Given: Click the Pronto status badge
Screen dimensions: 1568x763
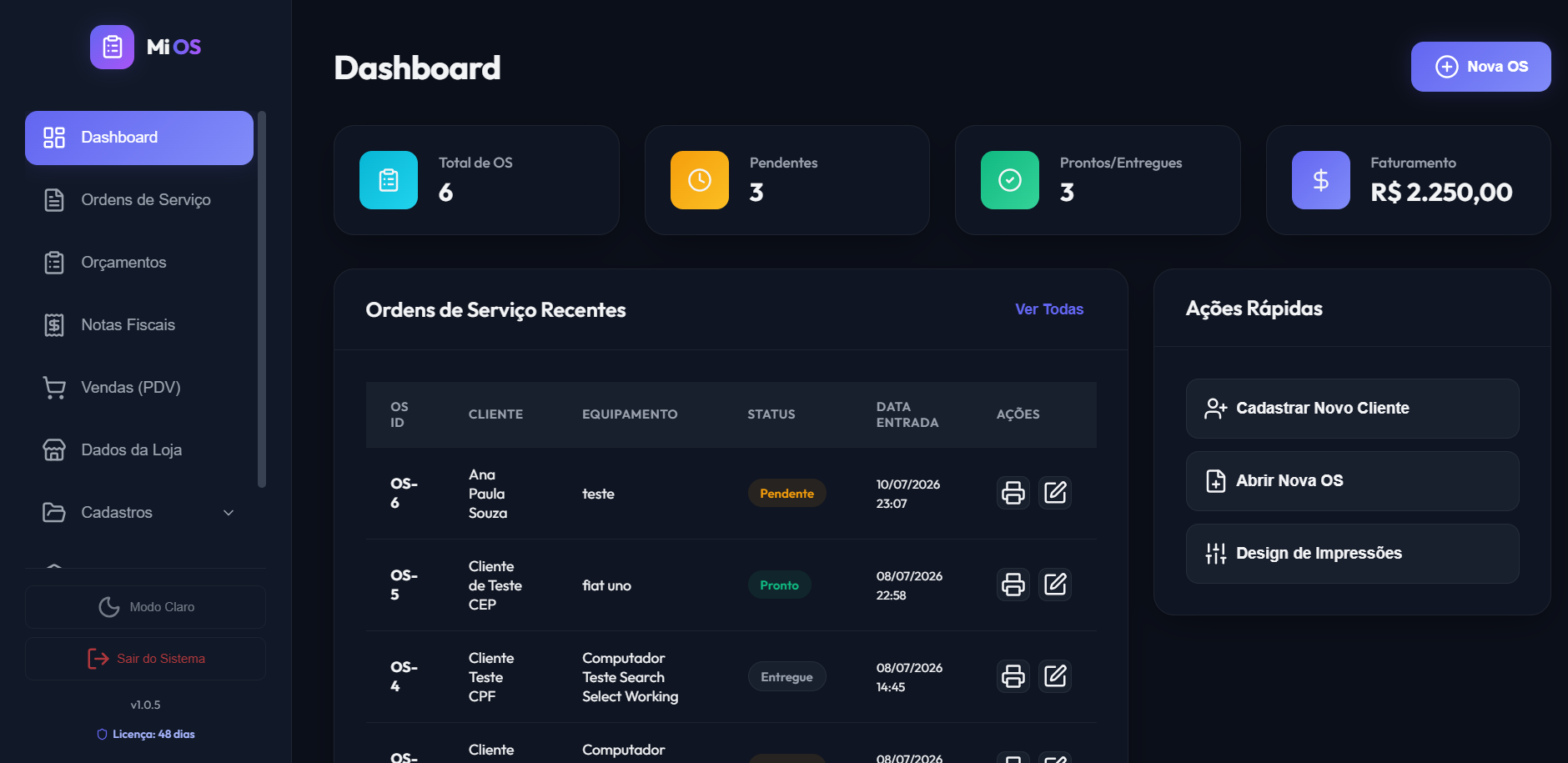Looking at the screenshot, I should pyautogui.click(x=779, y=585).
